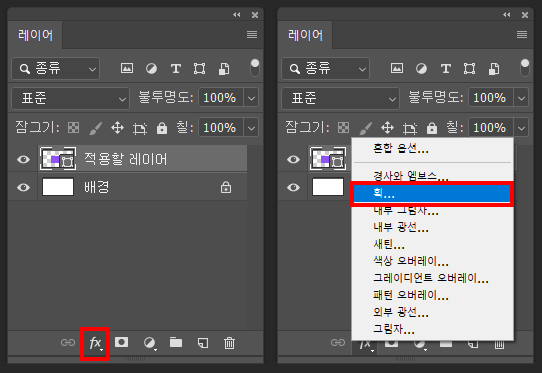The height and width of the screenshot is (373, 542).
Task: Choose 획... stroke from the menu
Action: [x=432, y=194]
